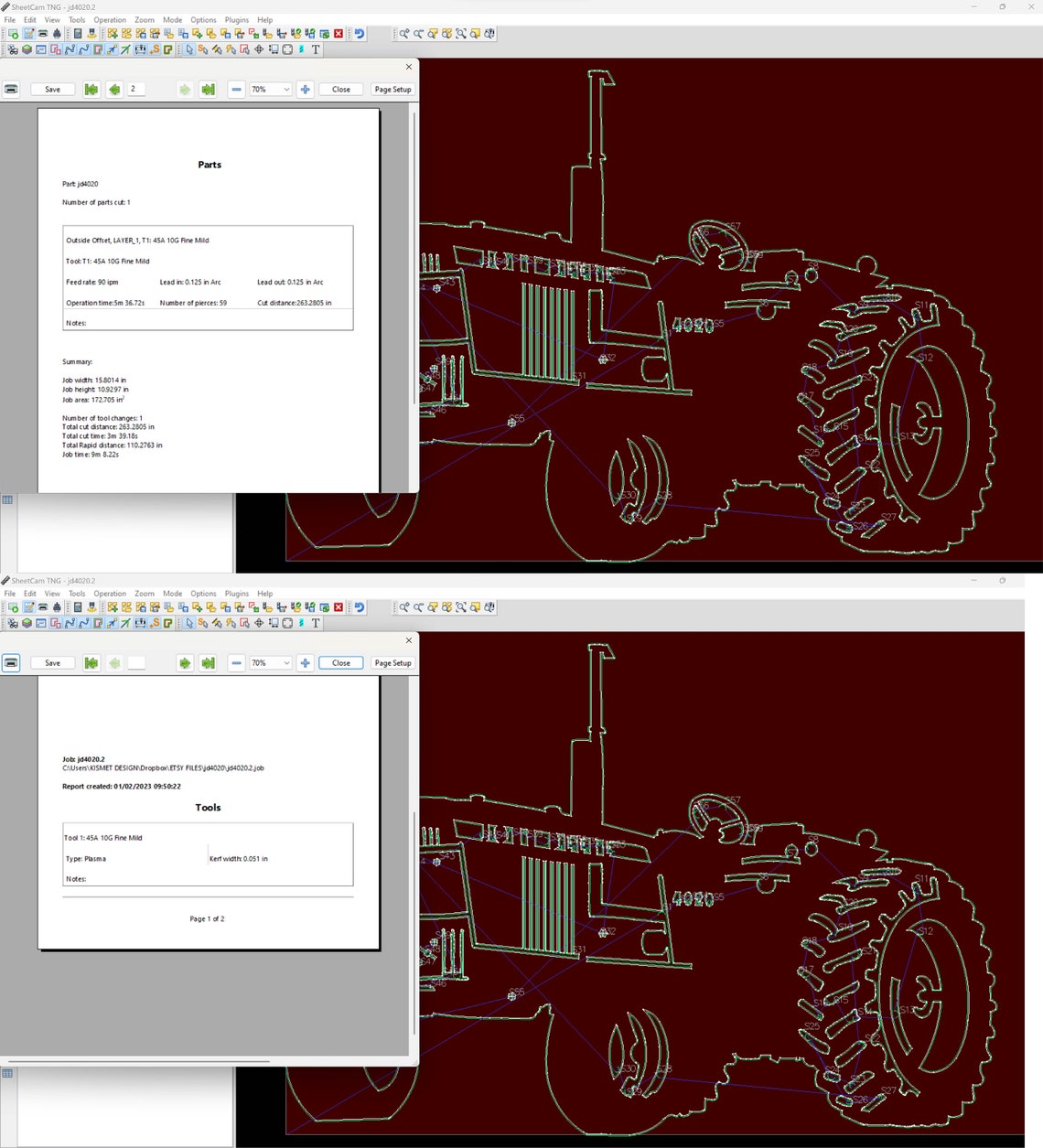Click the go-to-first-page green arrow in preview

[91, 89]
